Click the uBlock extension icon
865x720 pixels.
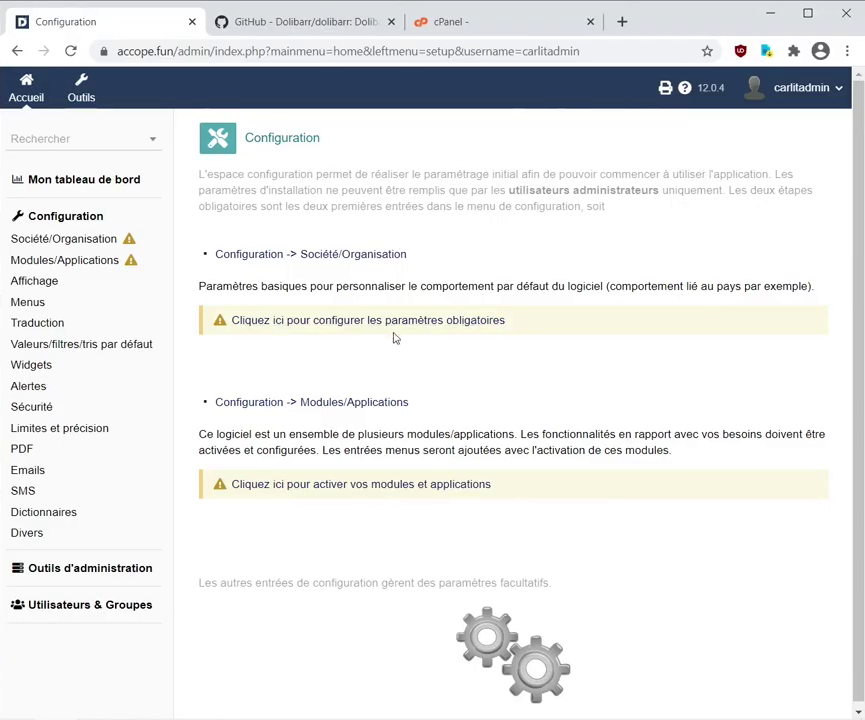740,51
